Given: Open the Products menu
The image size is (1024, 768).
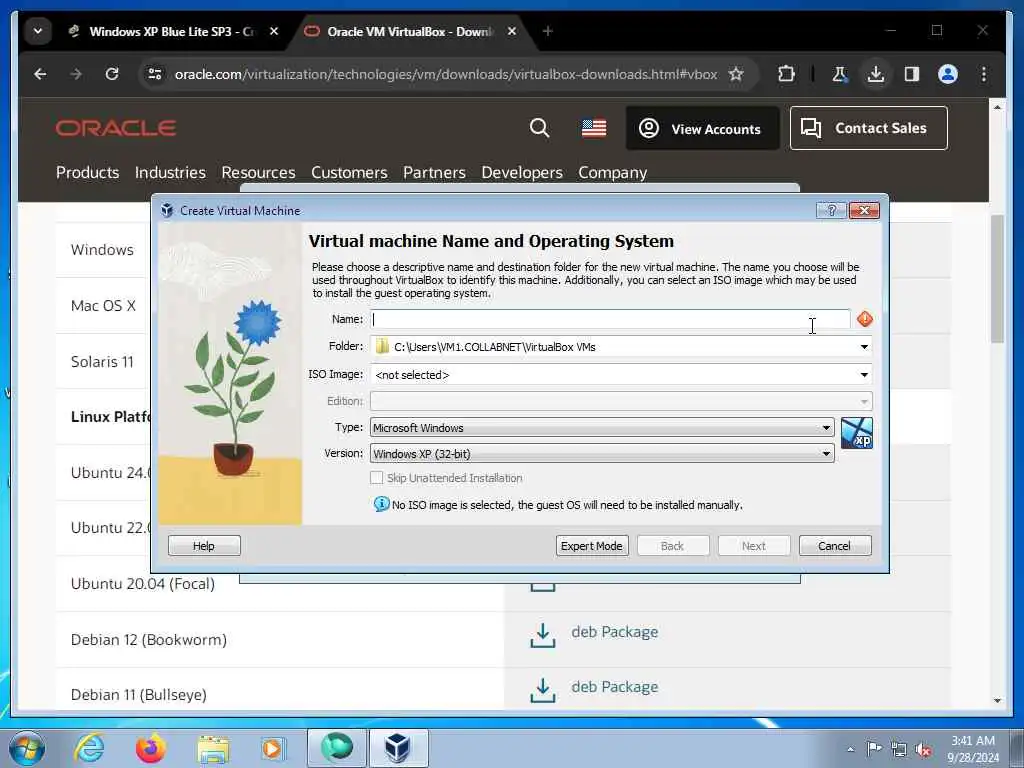Looking at the screenshot, I should coord(88,172).
